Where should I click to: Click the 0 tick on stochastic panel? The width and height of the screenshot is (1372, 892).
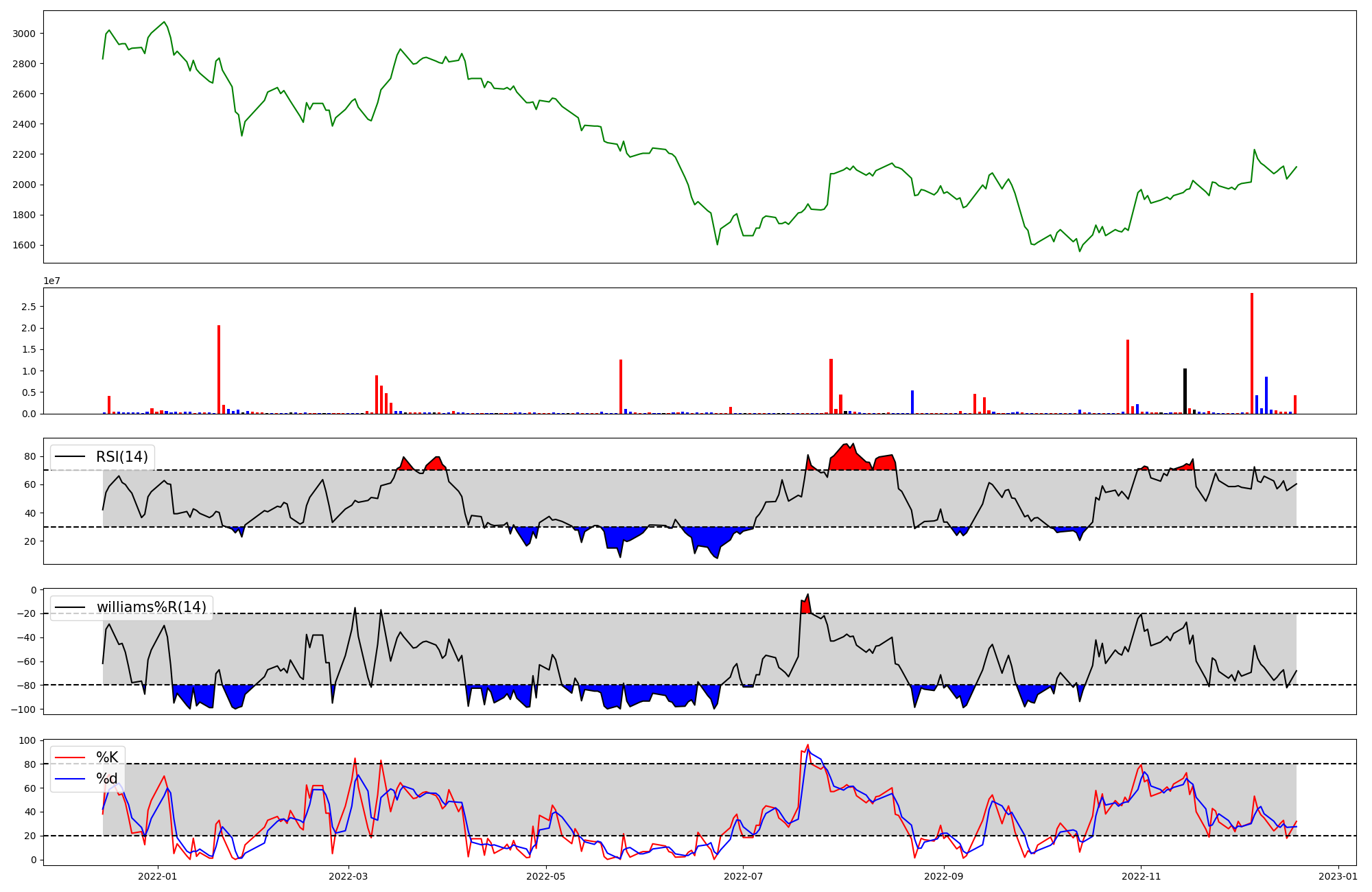click(x=34, y=860)
